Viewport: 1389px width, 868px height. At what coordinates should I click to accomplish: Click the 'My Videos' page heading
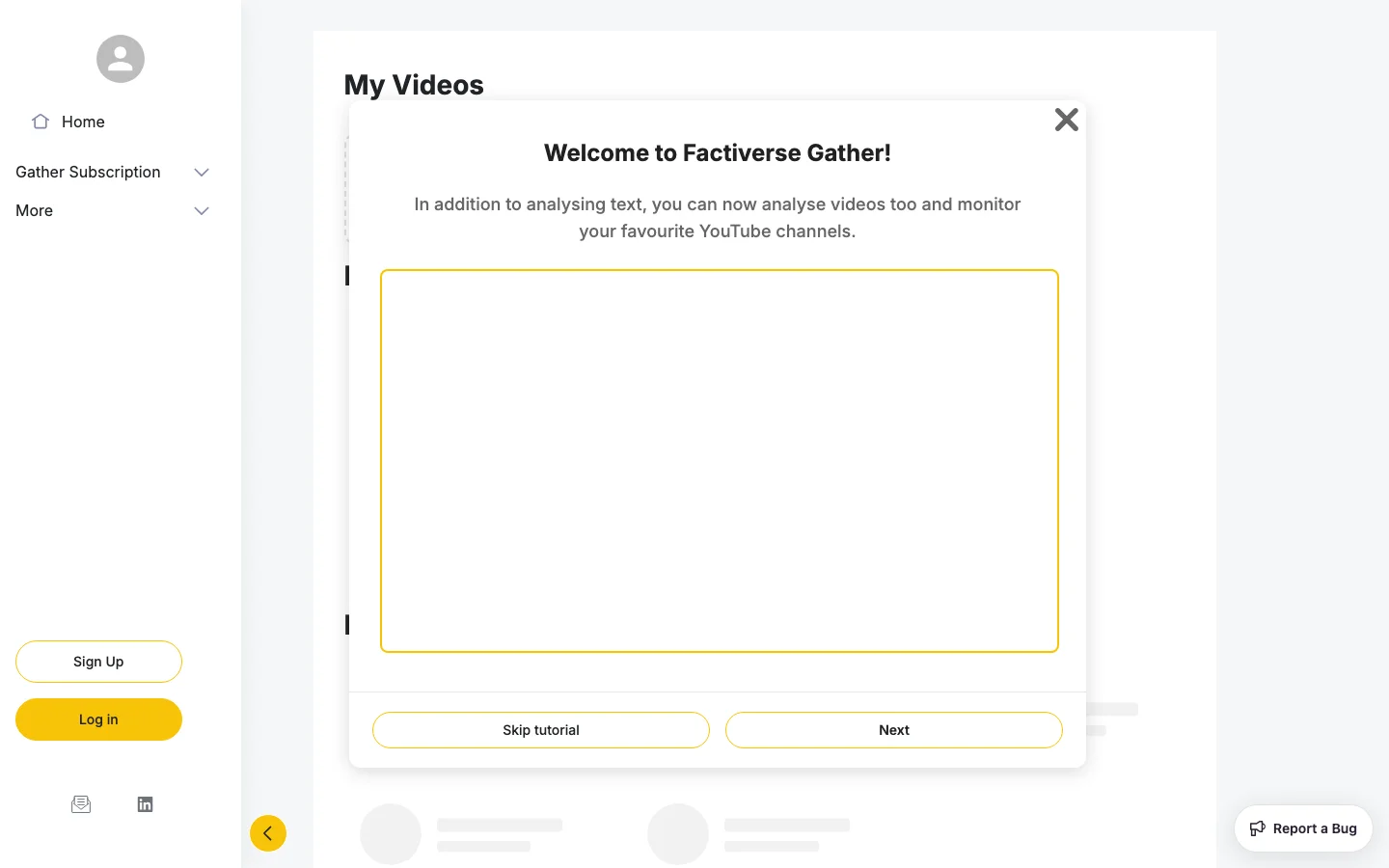point(414,85)
